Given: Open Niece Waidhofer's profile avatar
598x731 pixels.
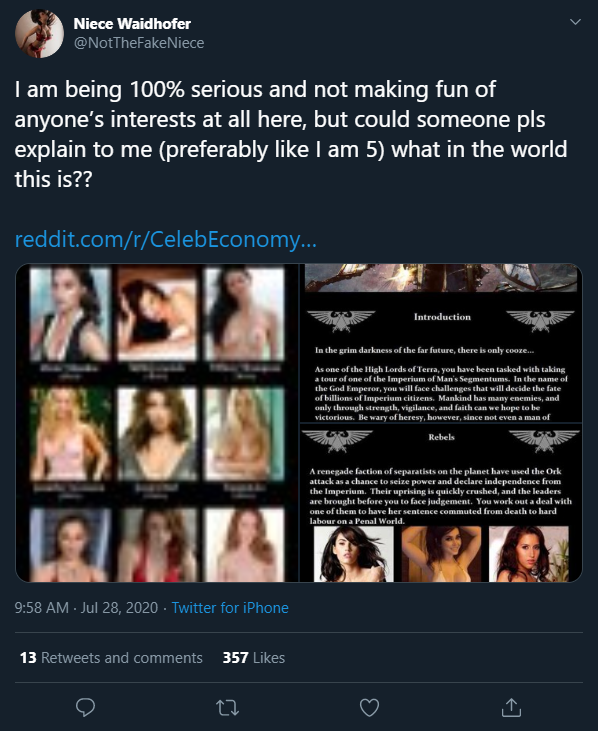Looking at the screenshot, I should point(39,34).
